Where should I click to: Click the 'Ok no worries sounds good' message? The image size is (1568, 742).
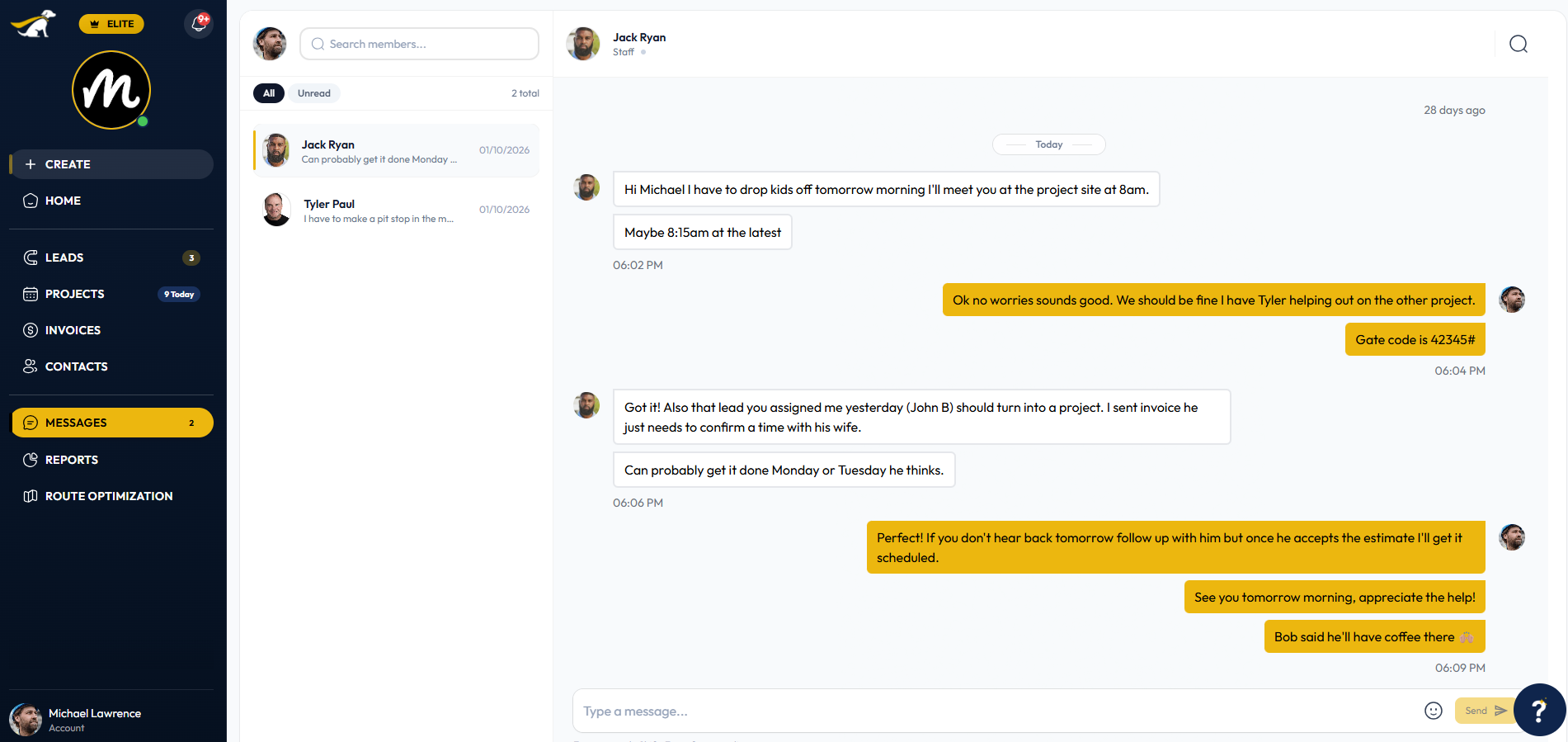point(1214,300)
